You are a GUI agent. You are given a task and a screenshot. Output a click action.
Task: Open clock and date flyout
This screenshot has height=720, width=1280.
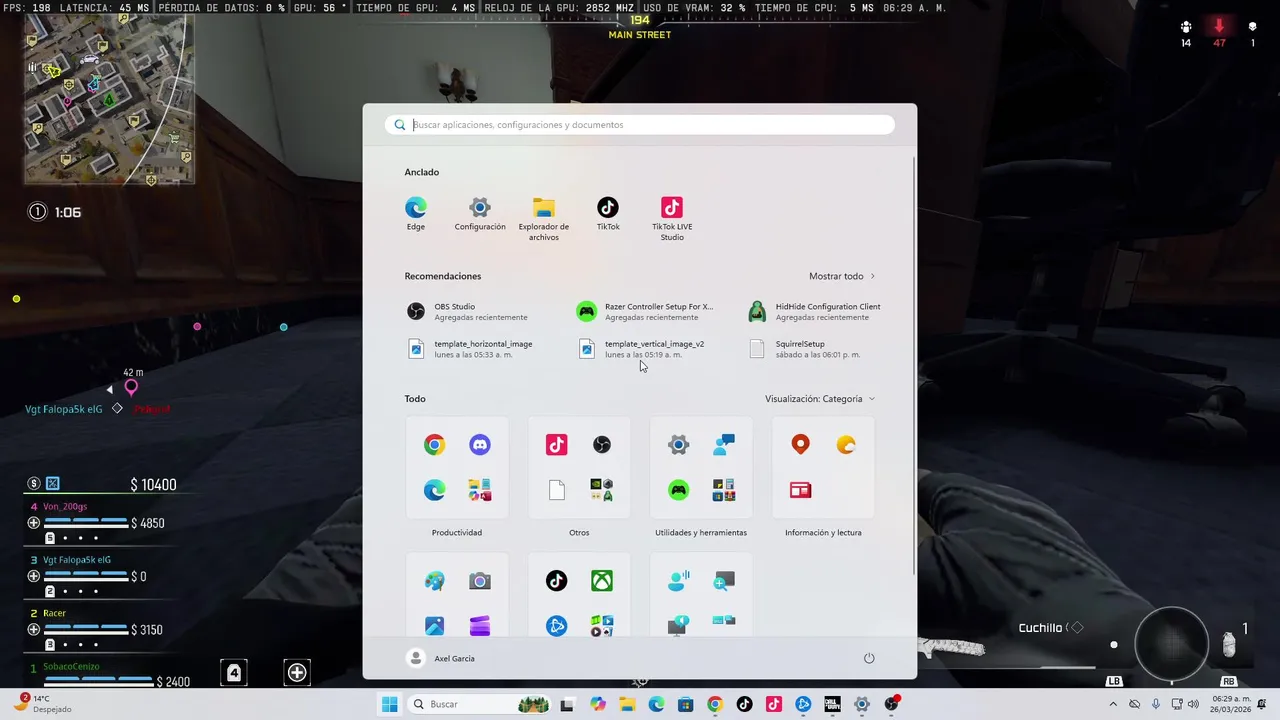[x=1230, y=704]
